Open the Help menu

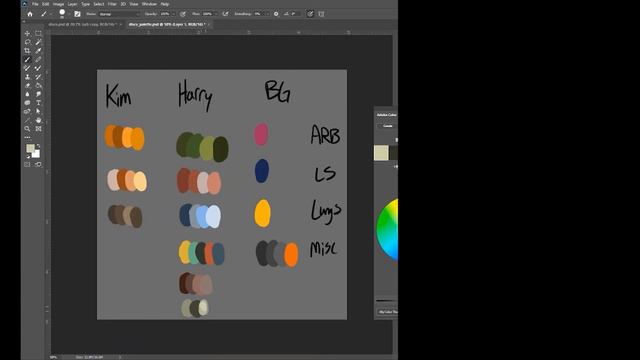(164, 4)
